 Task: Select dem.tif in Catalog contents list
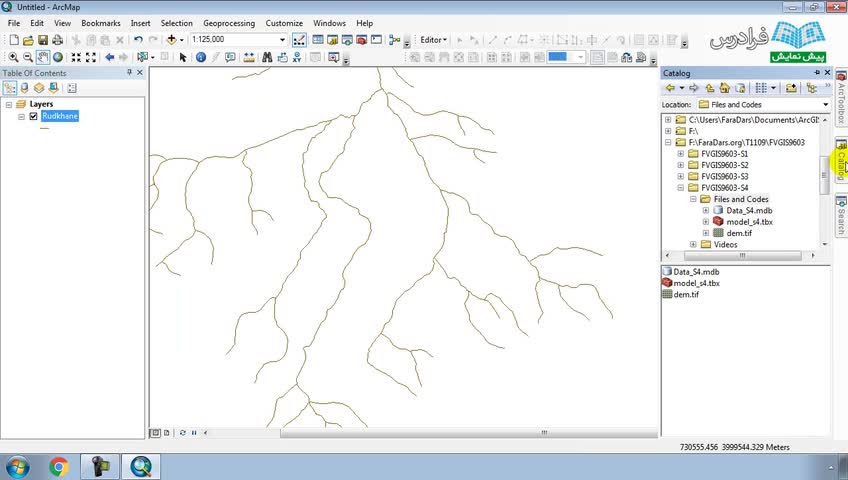(x=686, y=295)
